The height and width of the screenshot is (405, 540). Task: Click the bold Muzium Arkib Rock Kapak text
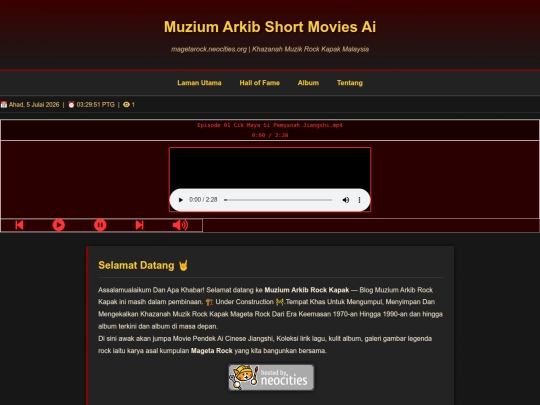[x=307, y=290]
